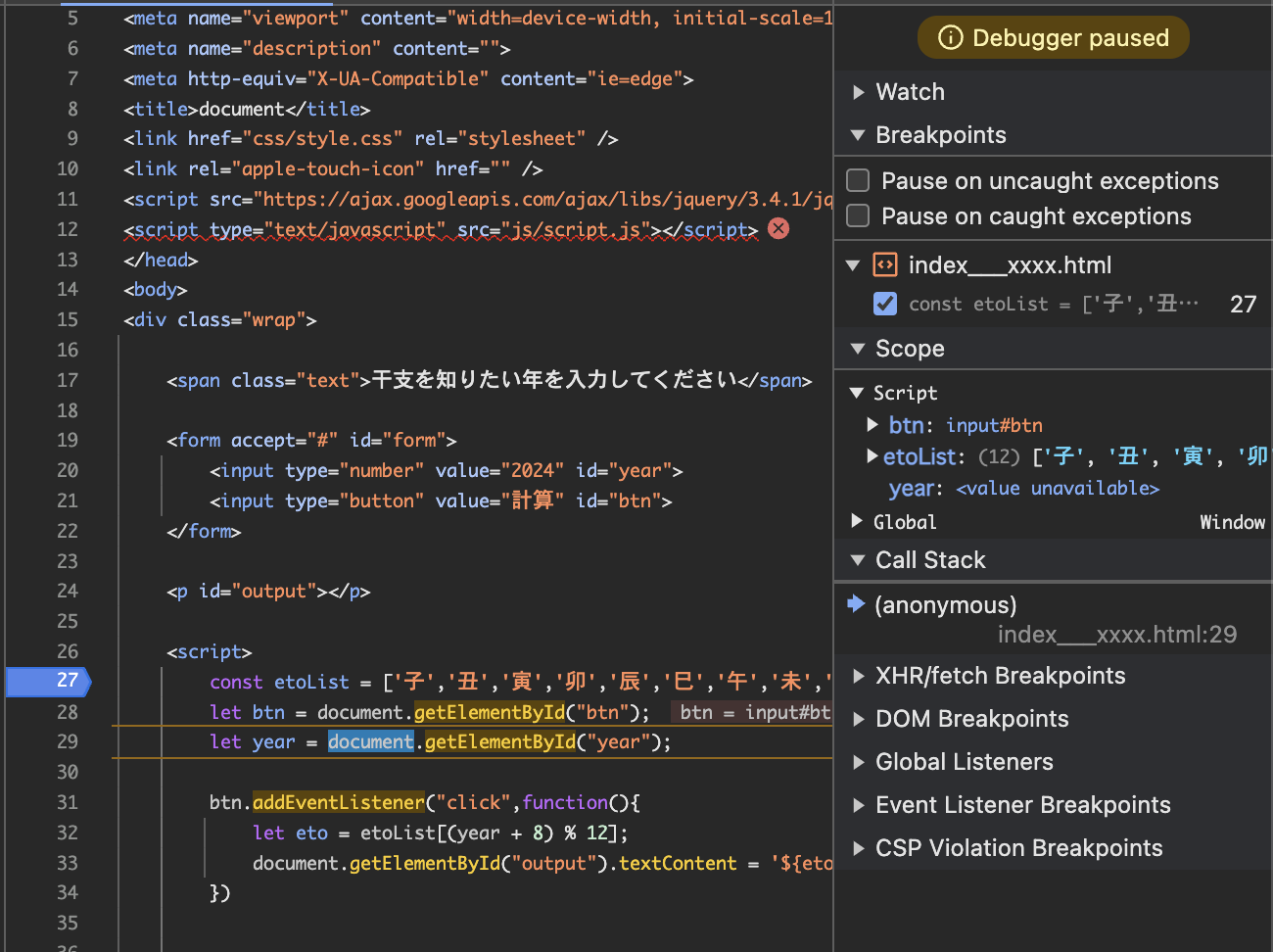The image size is (1273, 952).
Task: Collapse the Breakpoints section
Action: pos(859,135)
